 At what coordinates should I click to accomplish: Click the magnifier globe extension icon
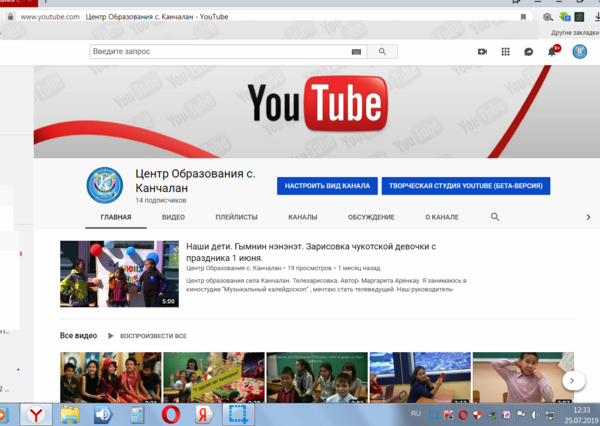click(x=548, y=17)
